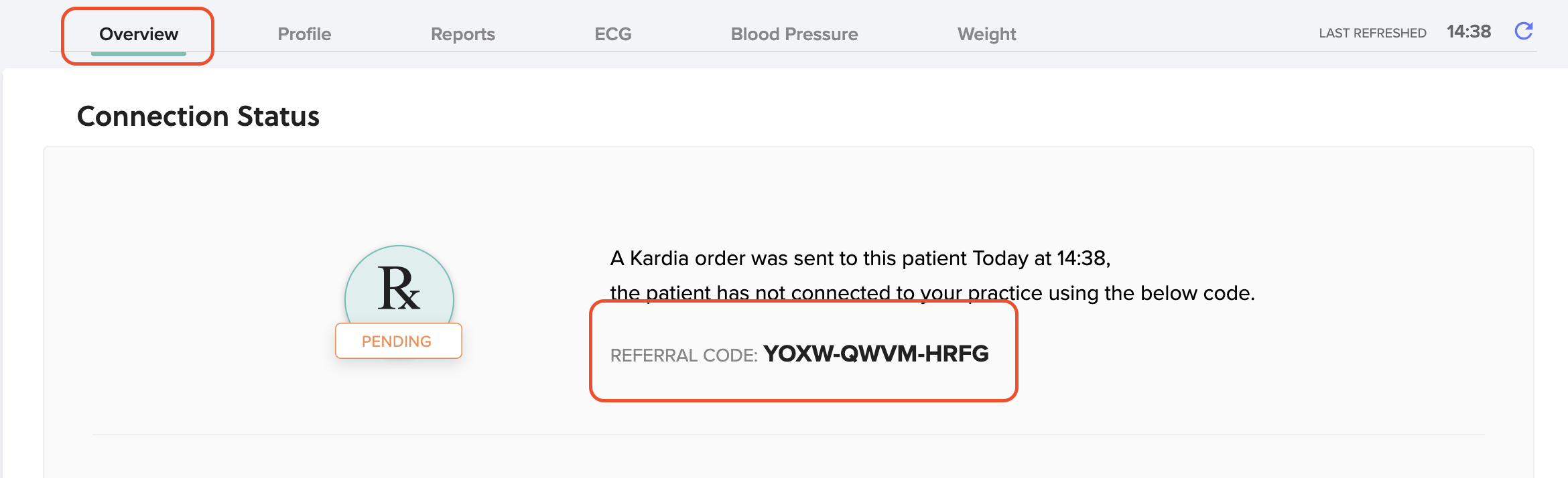Click the refresh icon beside the time
The height and width of the screenshot is (478, 1568).
1524,31
